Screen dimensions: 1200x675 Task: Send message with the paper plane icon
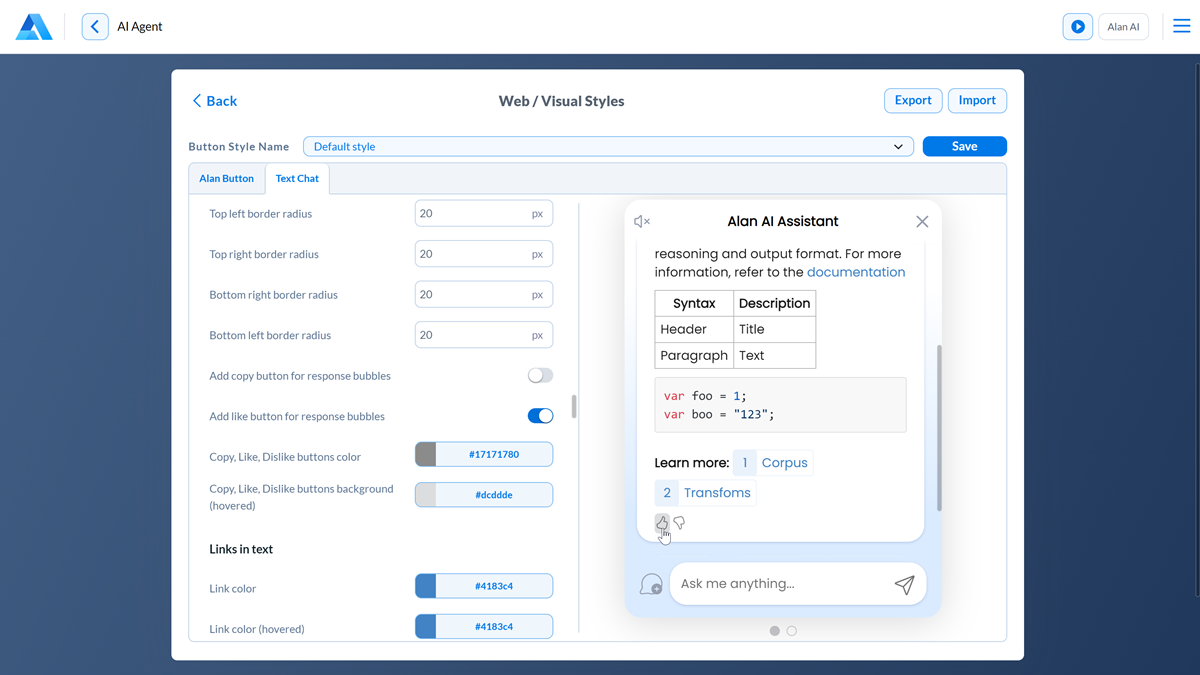pos(904,585)
